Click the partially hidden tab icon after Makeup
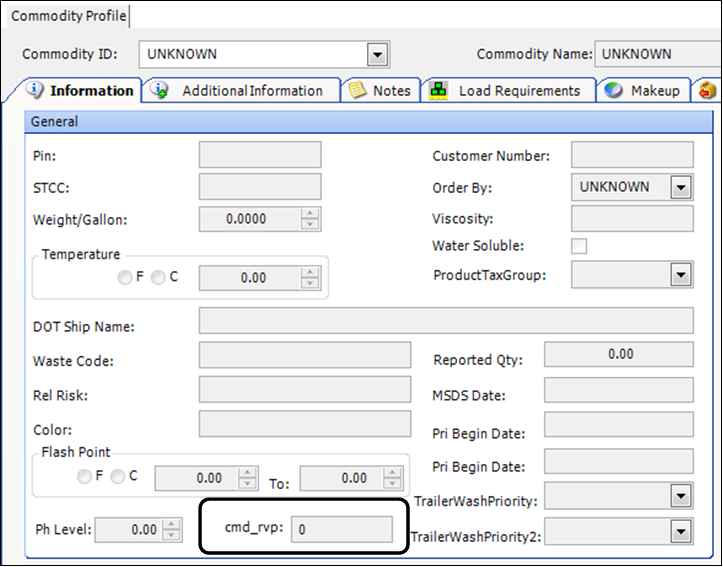Viewport: 723px width, 567px height. (707, 90)
